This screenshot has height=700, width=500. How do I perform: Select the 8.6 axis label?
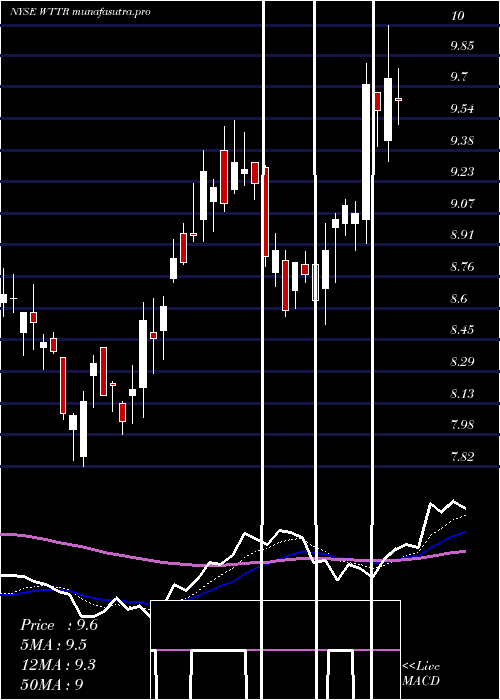click(x=460, y=298)
